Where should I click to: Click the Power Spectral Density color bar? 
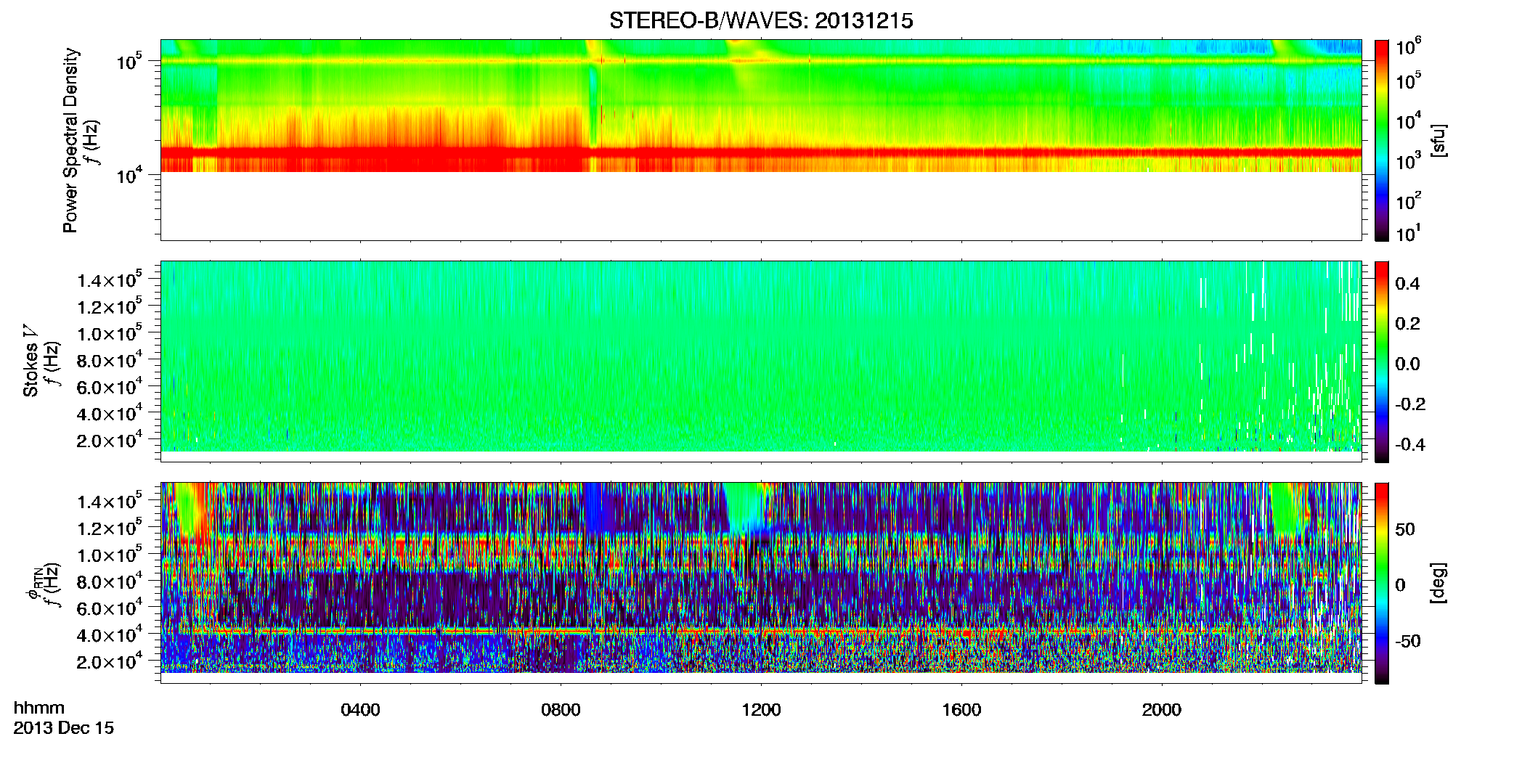pos(1382,140)
